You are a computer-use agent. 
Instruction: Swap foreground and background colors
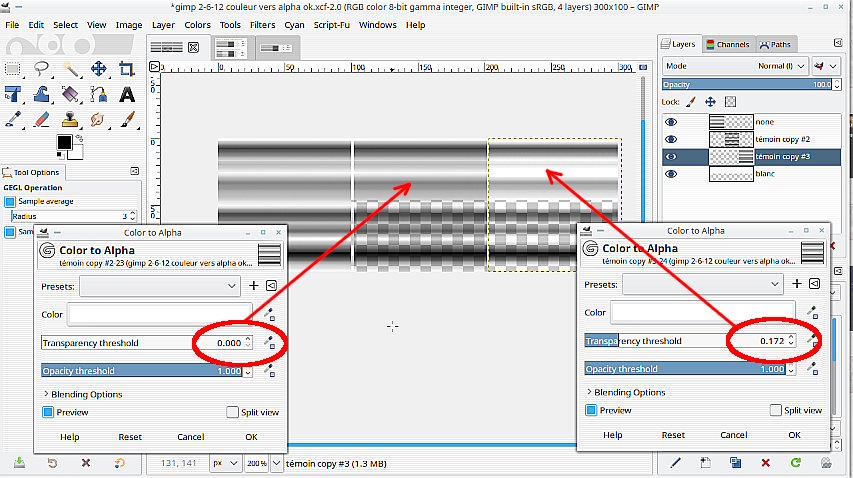[x=79, y=138]
